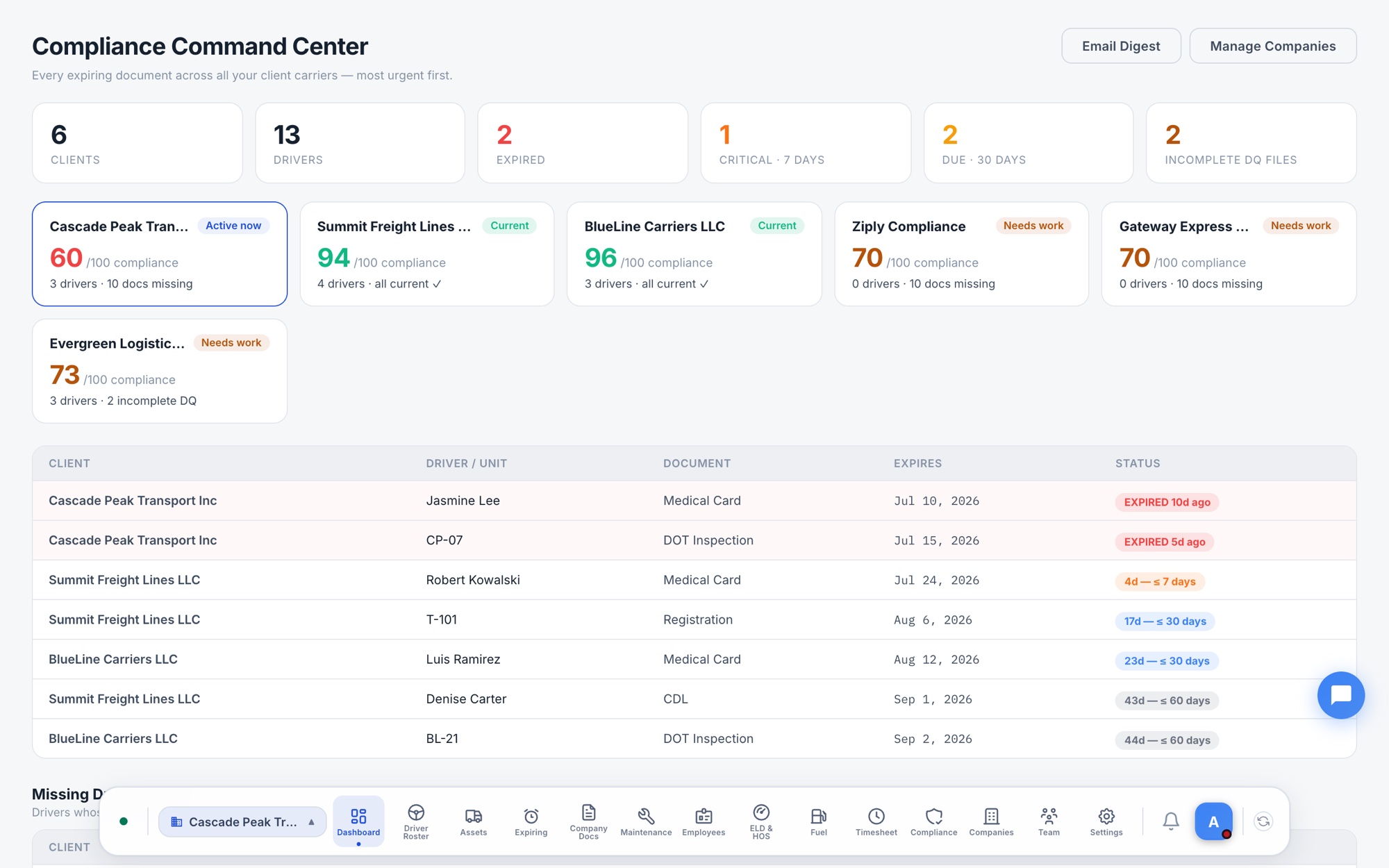Click the notifications bell icon
The height and width of the screenshot is (868, 1389).
pos(1171,821)
